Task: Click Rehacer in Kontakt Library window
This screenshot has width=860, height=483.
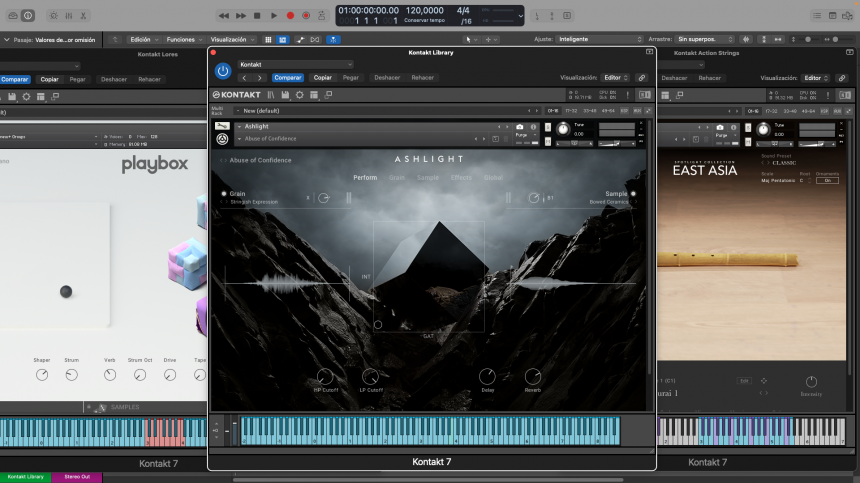Action: (x=422, y=78)
